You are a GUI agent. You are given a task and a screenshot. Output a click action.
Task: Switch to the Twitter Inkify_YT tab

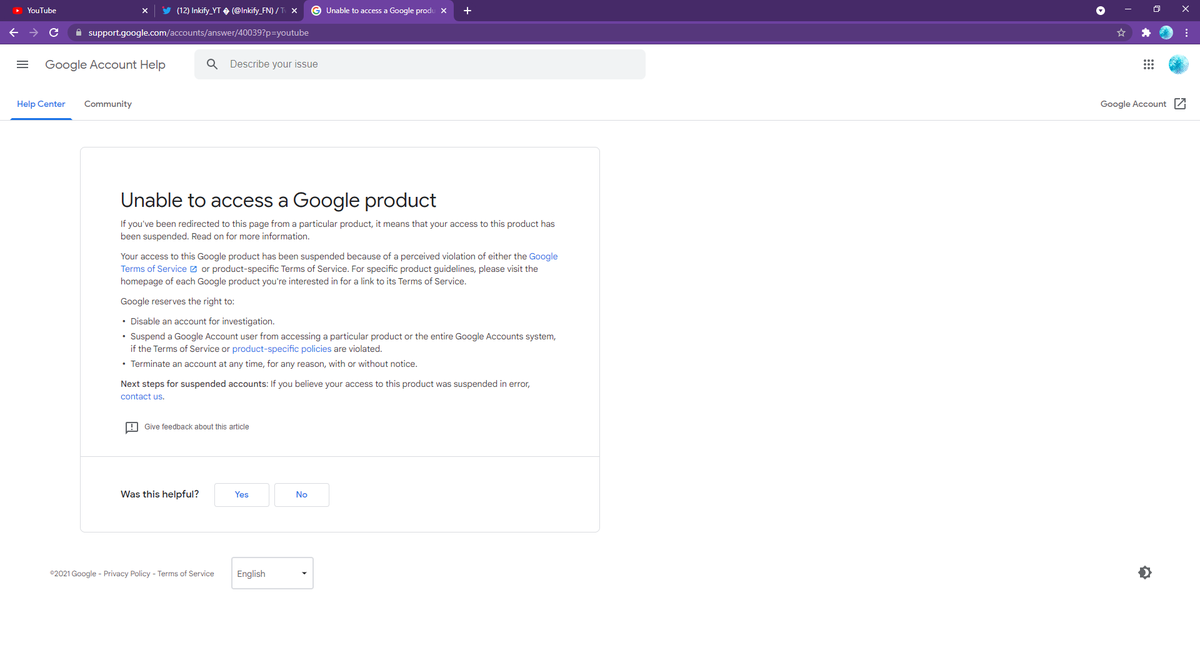[229, 11]
